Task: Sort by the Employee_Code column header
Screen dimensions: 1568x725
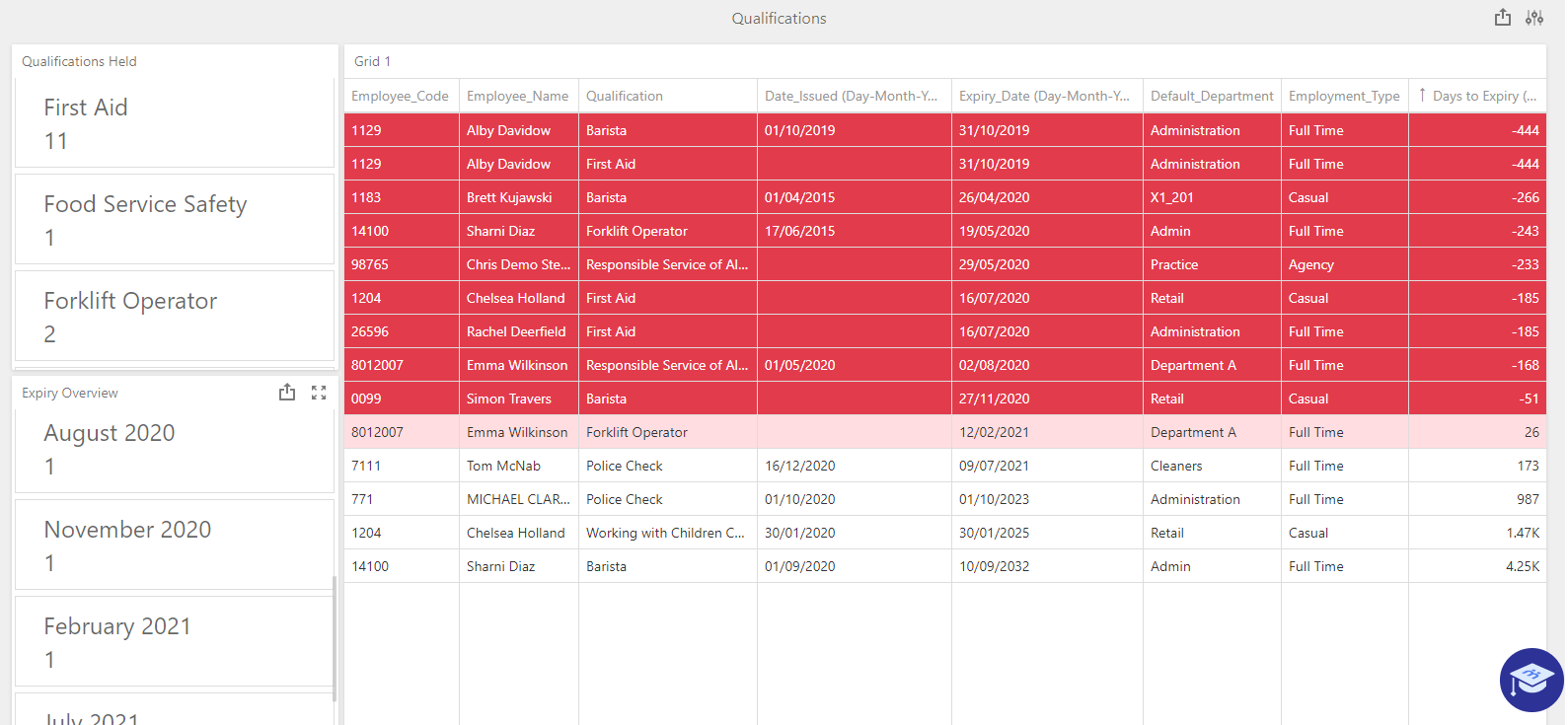Action: 401,96
